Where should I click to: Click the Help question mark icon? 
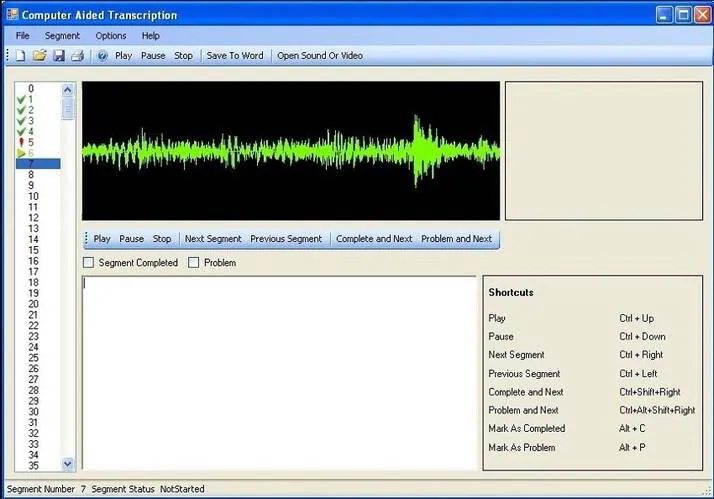click(102, 56)
